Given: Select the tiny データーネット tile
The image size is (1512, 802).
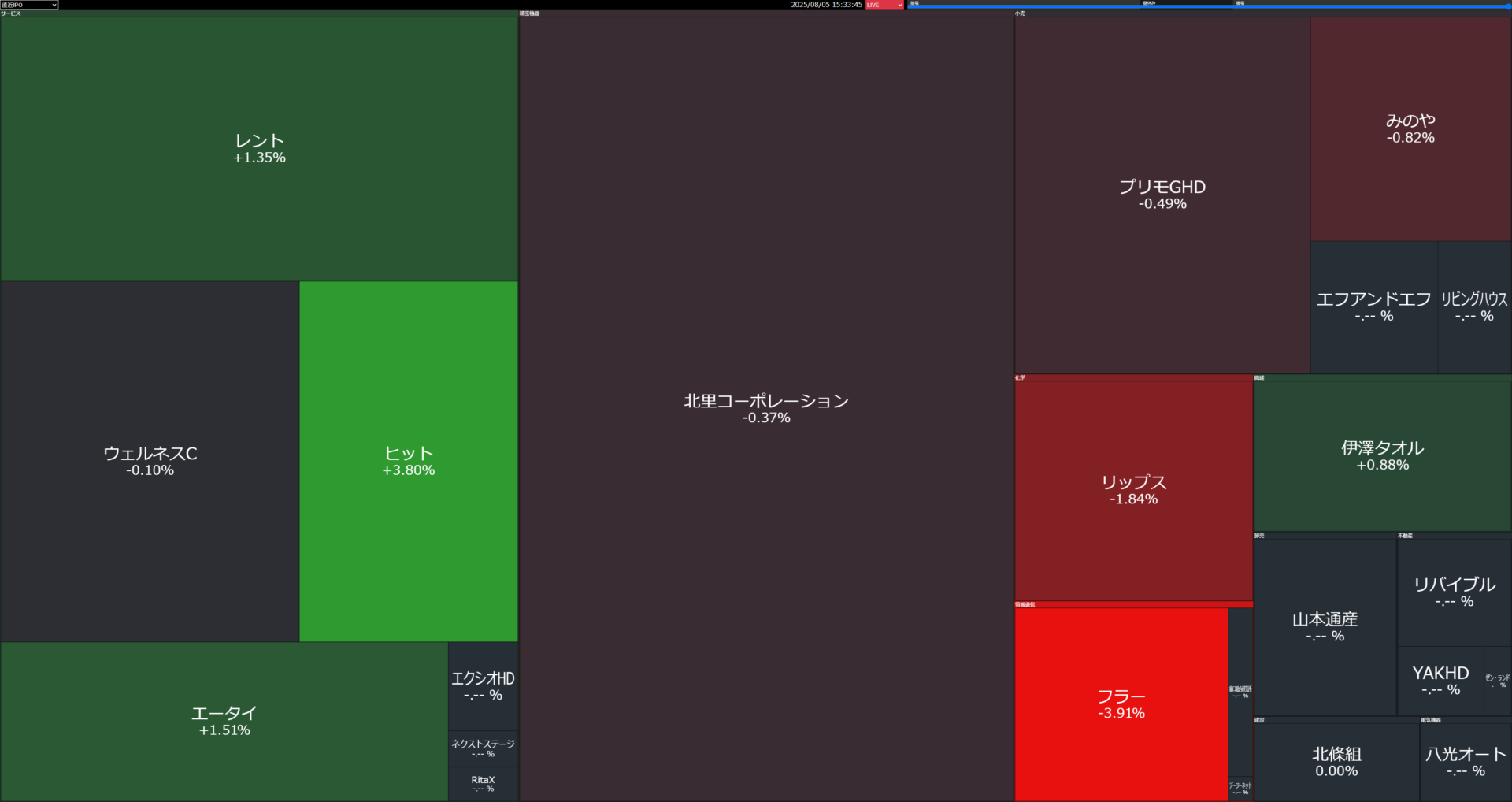Looking at the screenshot, I should [x=1240, y=788].
